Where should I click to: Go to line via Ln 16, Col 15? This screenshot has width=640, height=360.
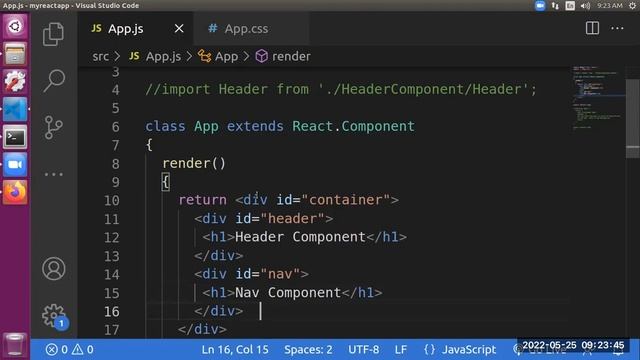235,349
